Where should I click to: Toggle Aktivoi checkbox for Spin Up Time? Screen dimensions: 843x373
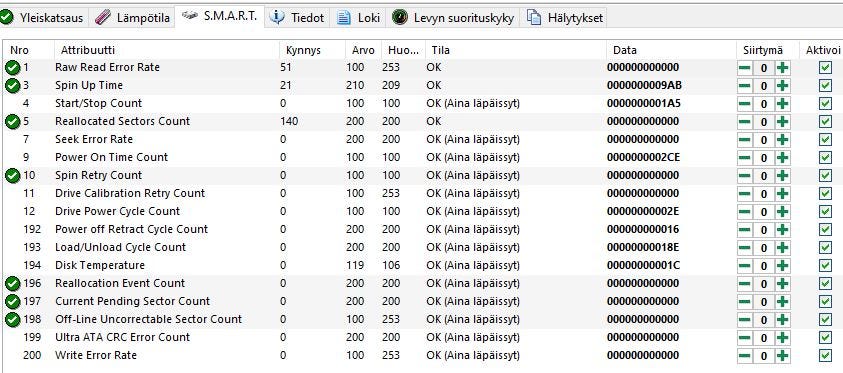(x=825, y=86)
